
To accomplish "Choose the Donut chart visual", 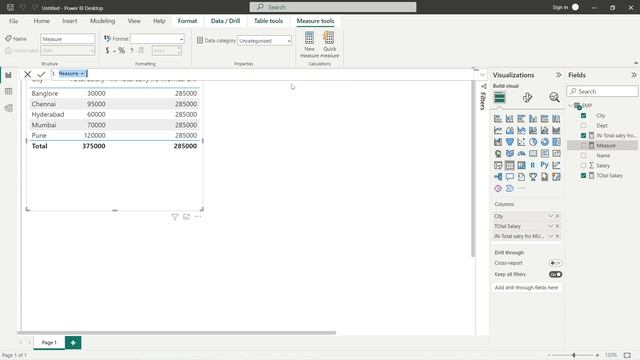I will (x=544, y=142).
